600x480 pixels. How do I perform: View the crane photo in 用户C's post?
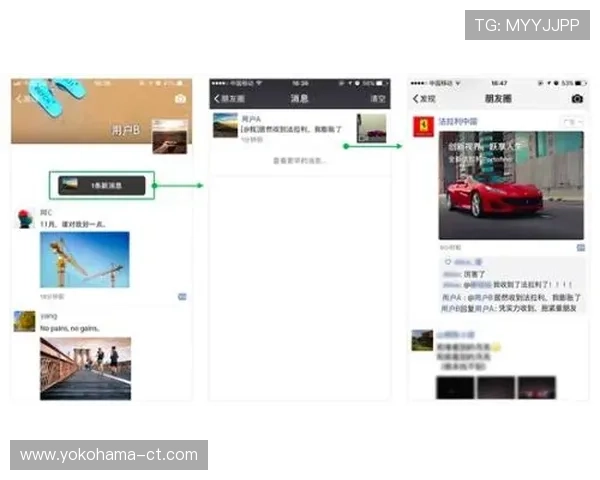tap(85, 260)
